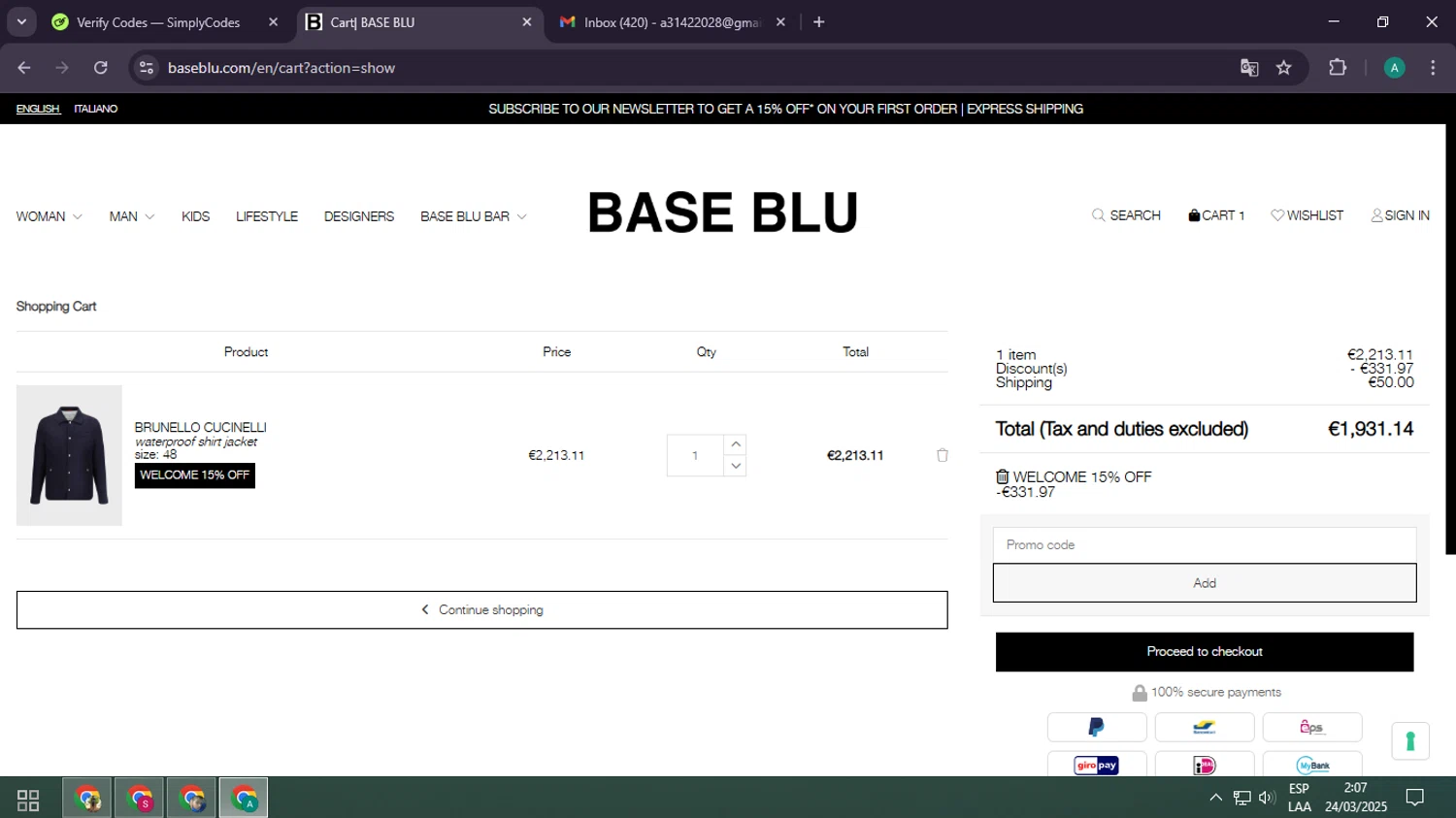Open the KIDS menu item
The height and width of the screenshot is (818, 1456).
click(195, 216)
